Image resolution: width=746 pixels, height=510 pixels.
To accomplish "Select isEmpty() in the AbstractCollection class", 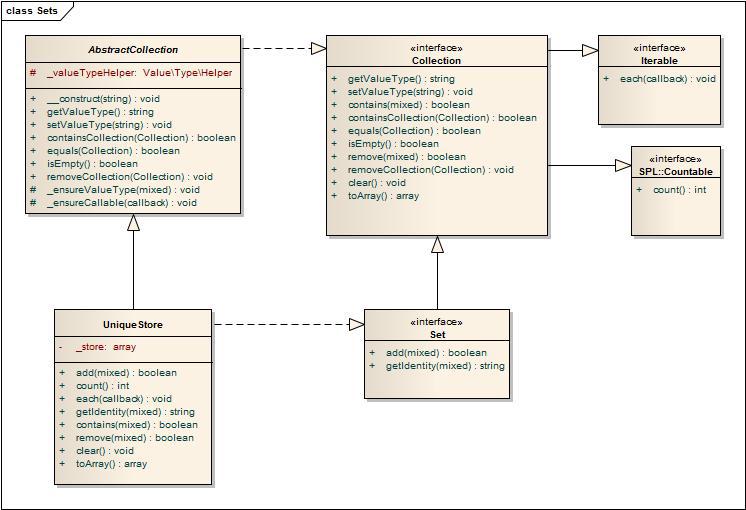I will point(84,164).
